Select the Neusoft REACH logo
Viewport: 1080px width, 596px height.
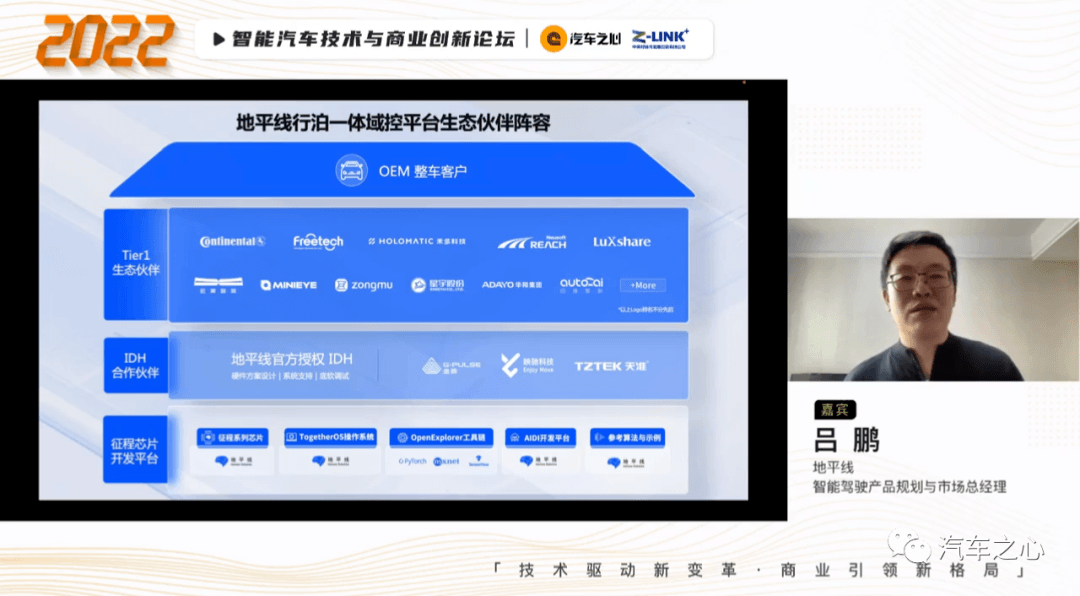pos(532,242)
